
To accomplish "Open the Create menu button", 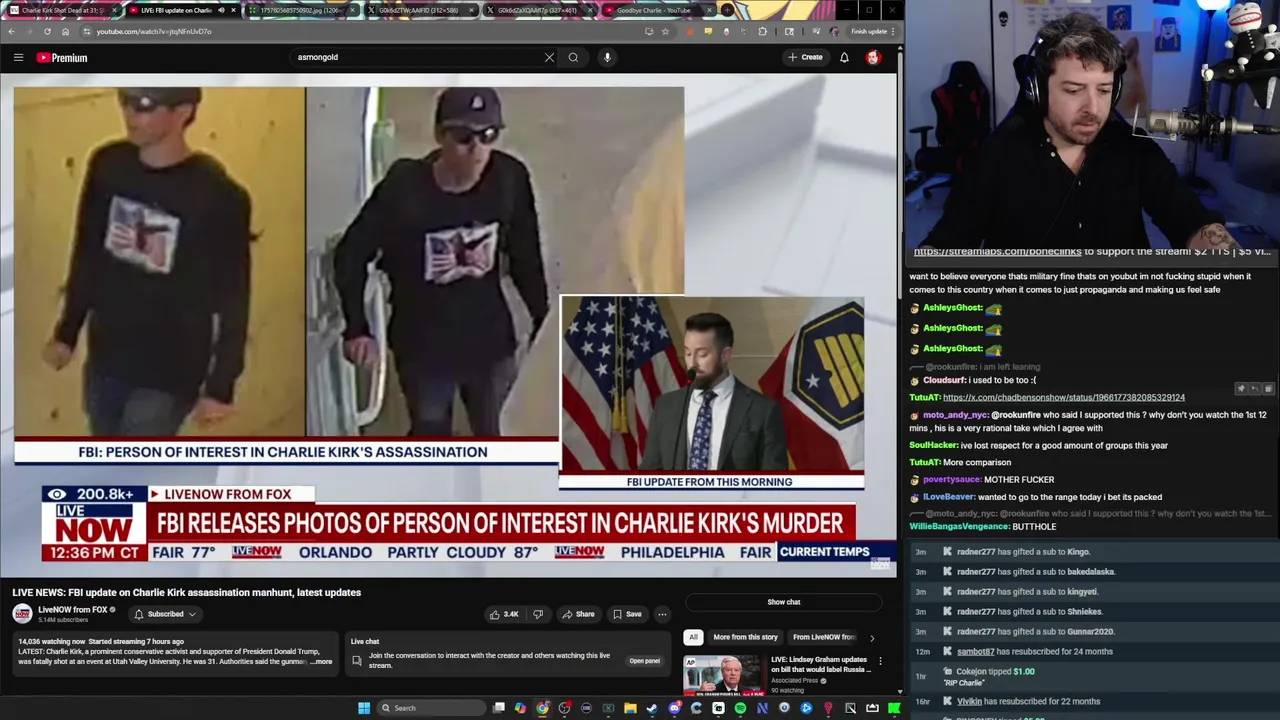I will [805, 57].
